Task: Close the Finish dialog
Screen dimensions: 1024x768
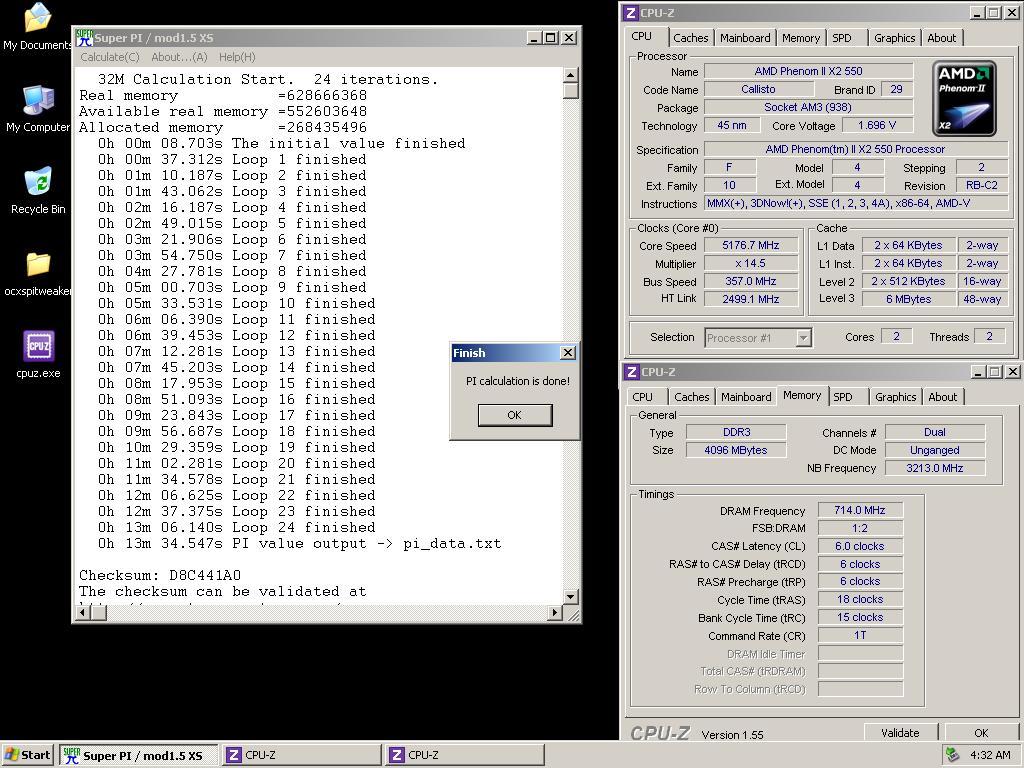Action: click(x=568, y=353)
